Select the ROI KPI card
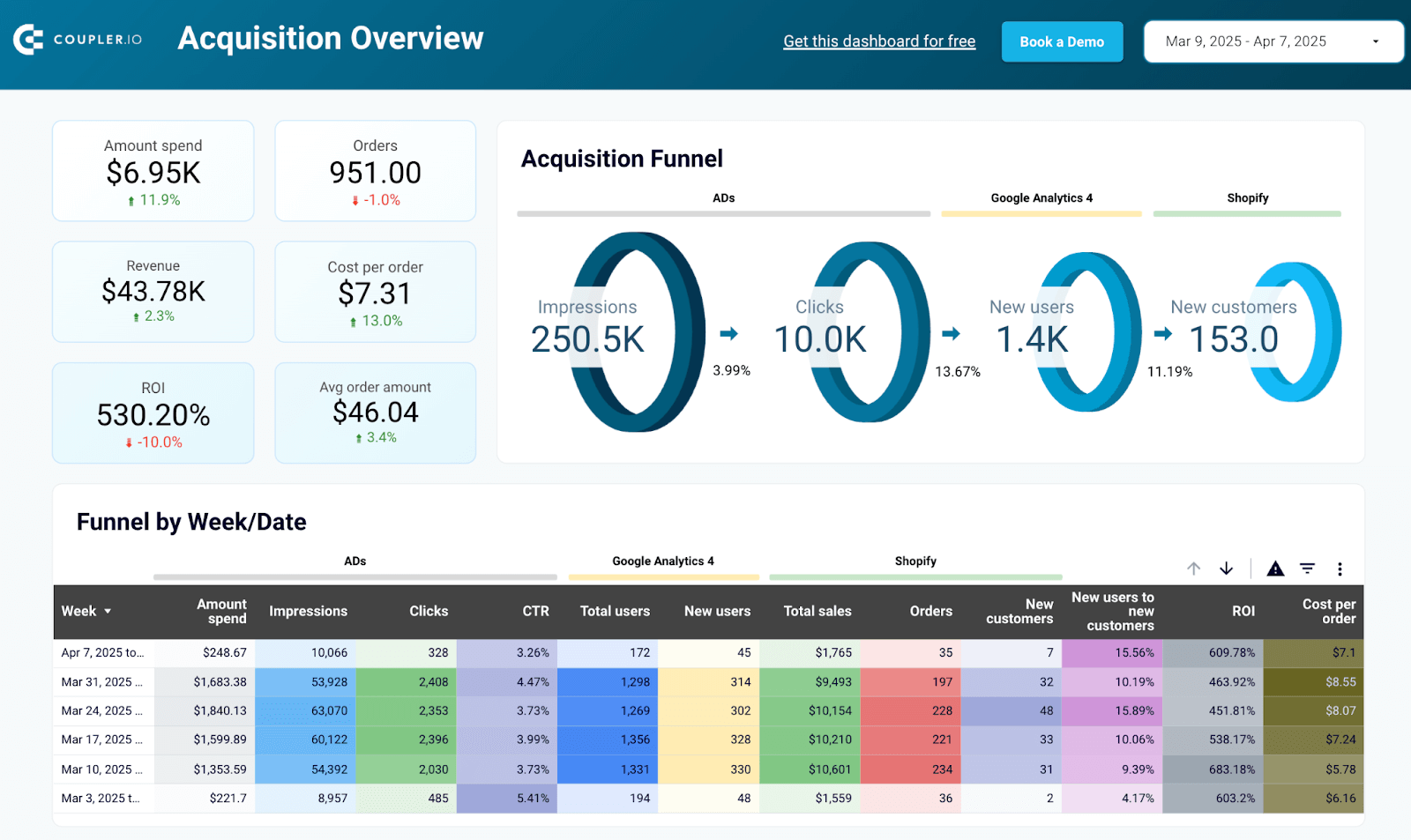This screenshot has height=840, width=1411. tap(153, 413)
